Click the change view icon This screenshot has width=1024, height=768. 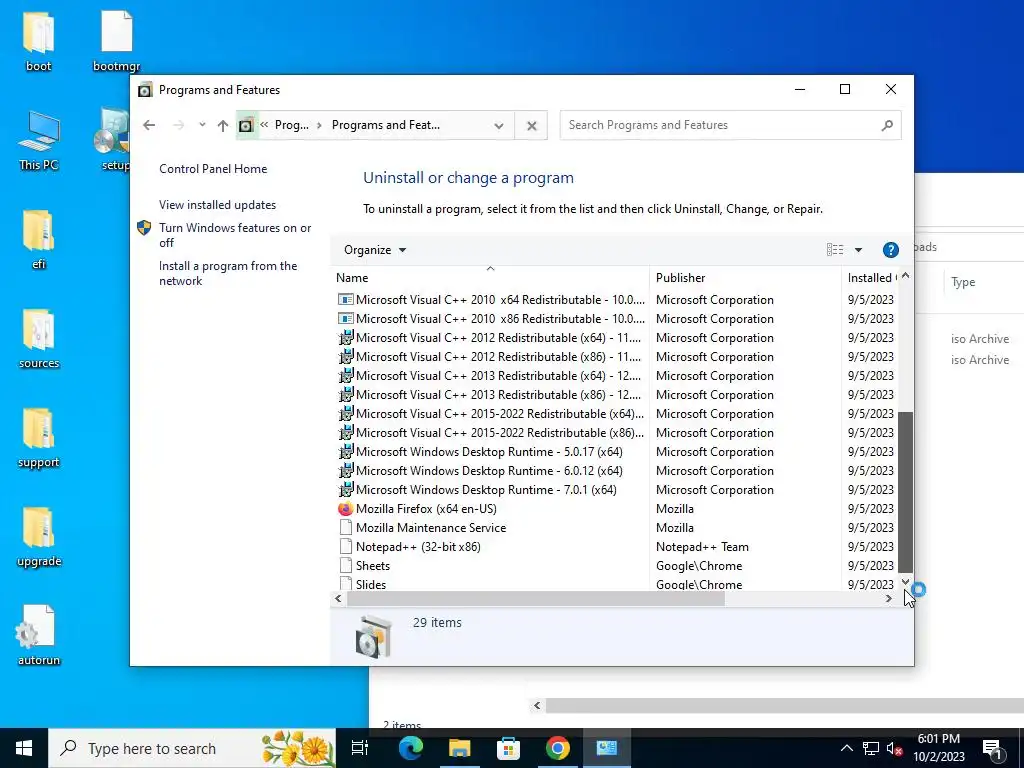(x=835, y=249)
